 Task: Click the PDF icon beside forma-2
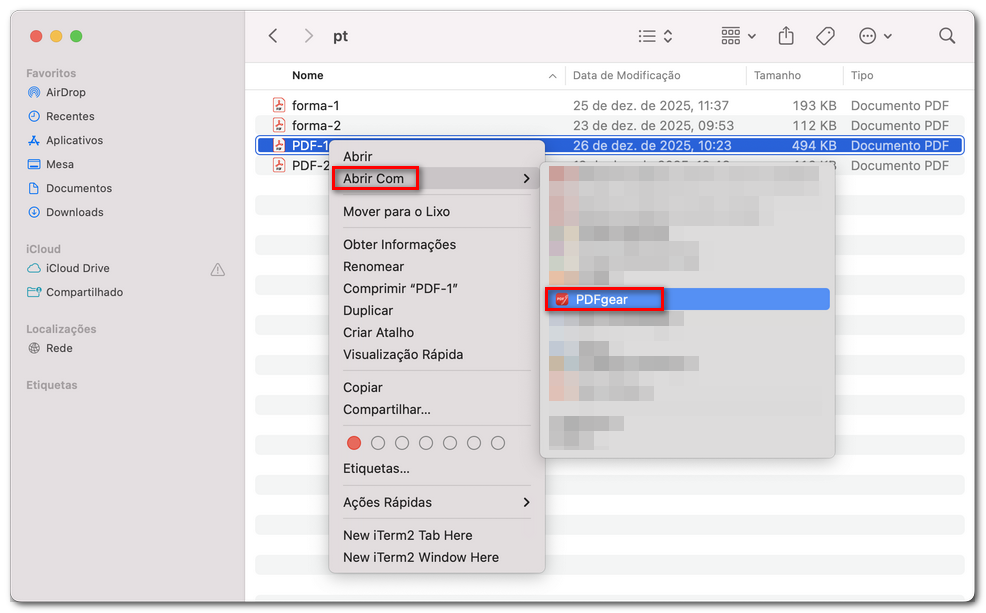tap(280, 125)
